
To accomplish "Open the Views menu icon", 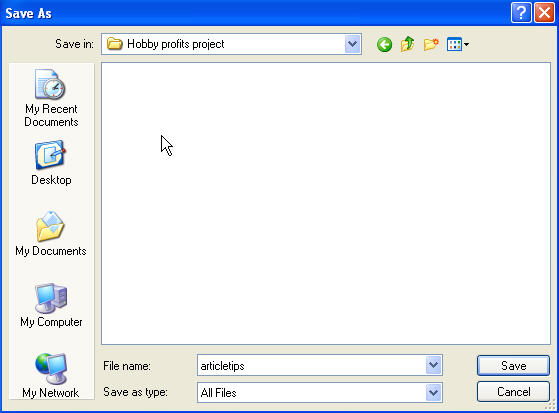I will [454, 45].
